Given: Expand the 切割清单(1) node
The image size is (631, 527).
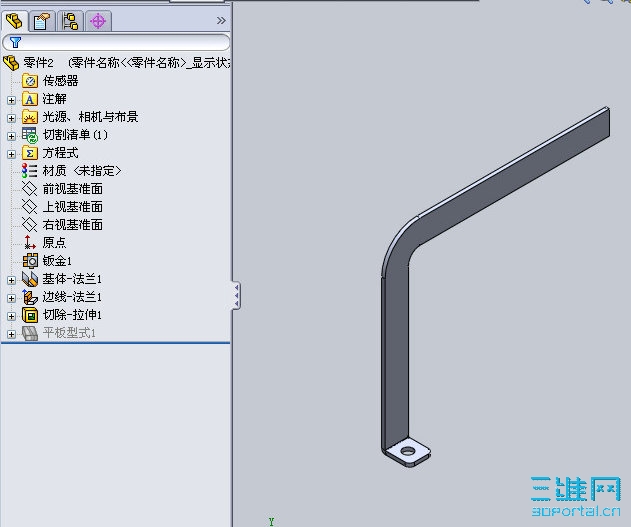Looking at the screenshot, I should (11, 136).
